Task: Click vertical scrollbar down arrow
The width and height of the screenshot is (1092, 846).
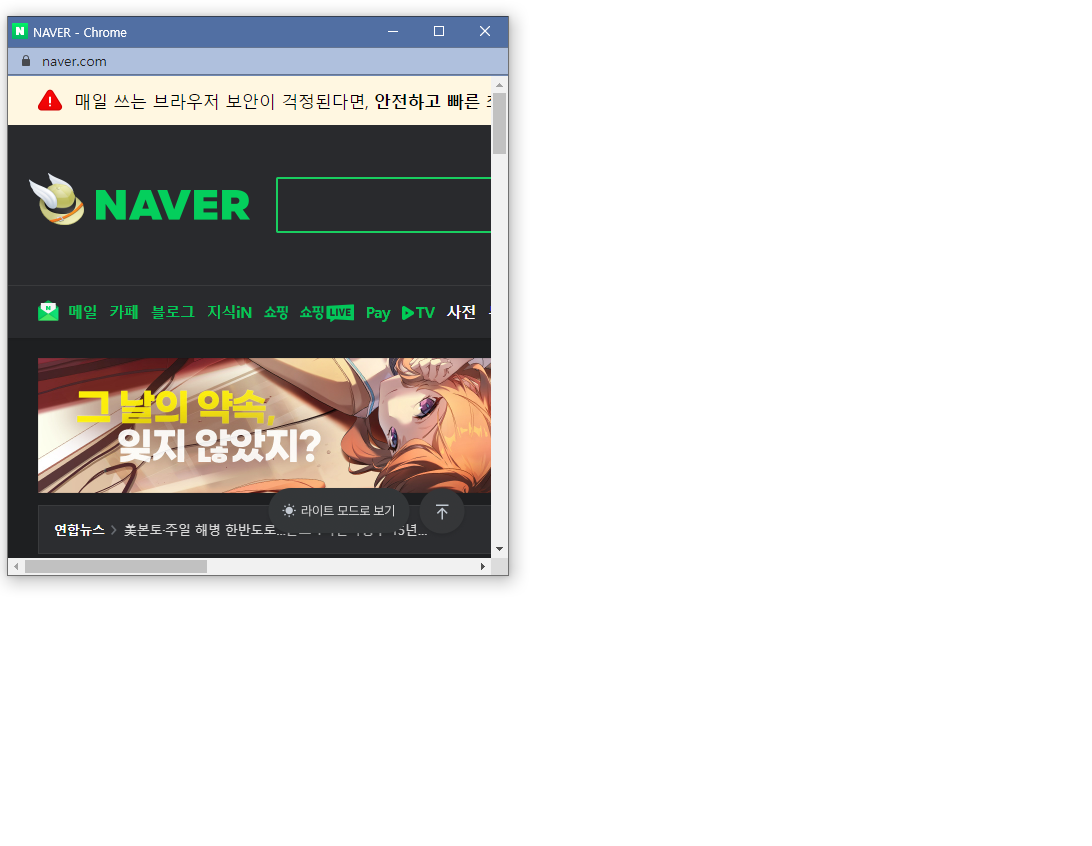Action: pyautogui.click(x=499, y=549)
